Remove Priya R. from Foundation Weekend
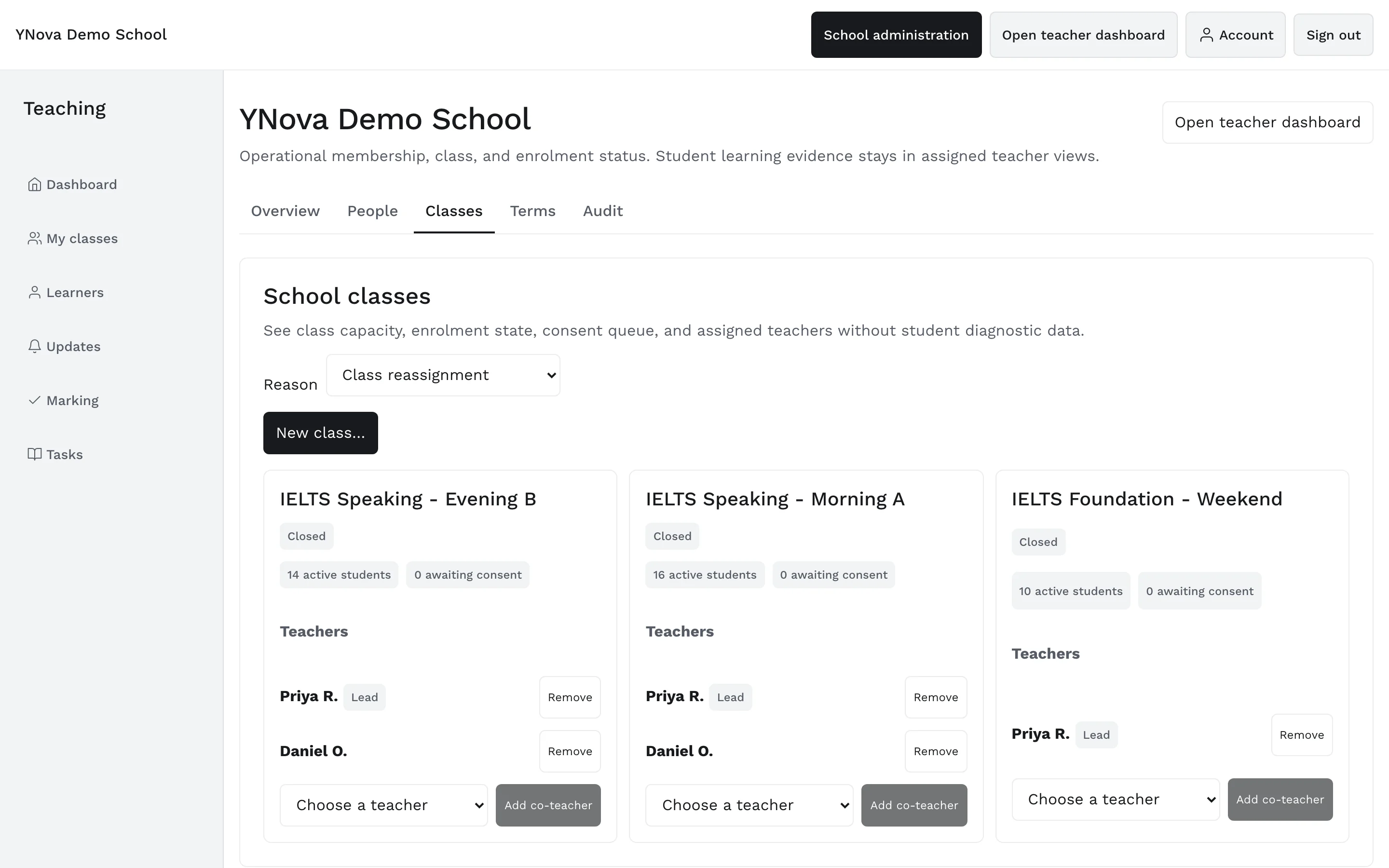This screenshot has height=868, width=1389. [1302, 735]
